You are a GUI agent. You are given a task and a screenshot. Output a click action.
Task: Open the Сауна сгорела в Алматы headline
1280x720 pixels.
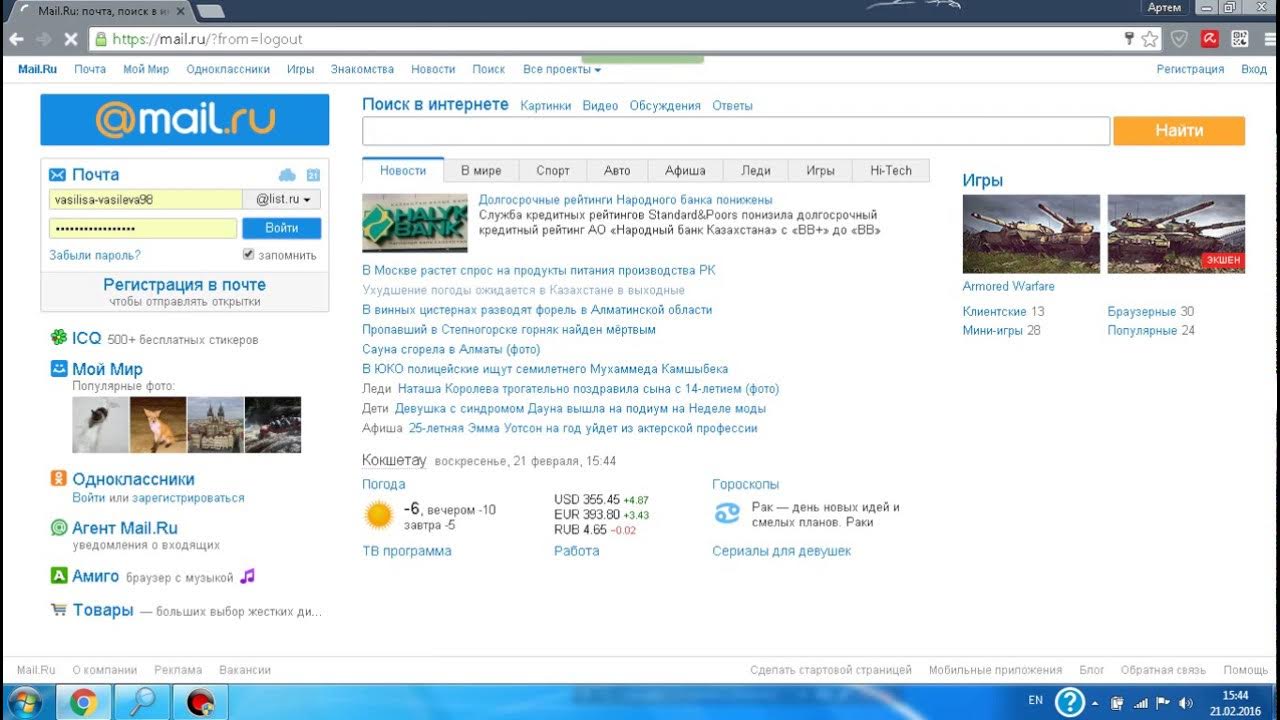[451, 349]
